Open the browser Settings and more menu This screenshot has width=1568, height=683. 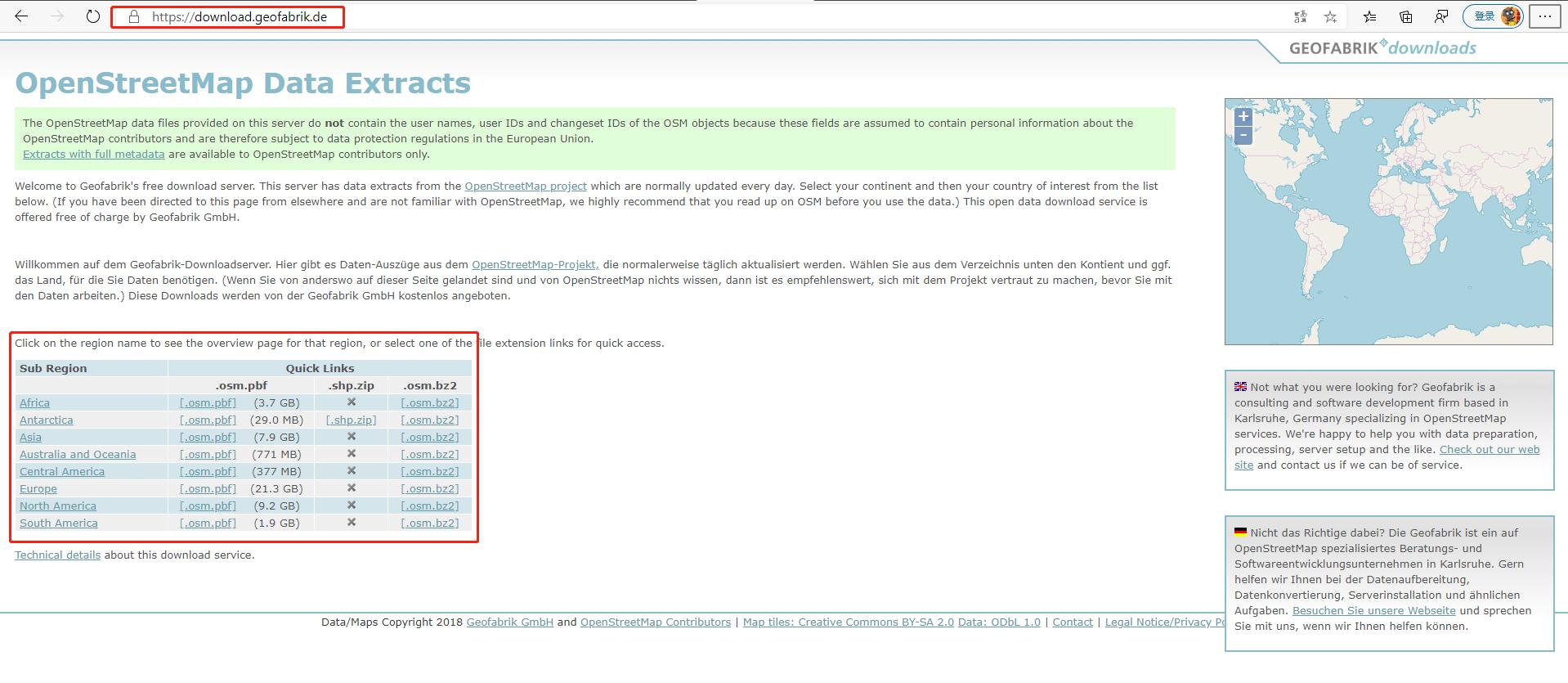click(1545, 16)
